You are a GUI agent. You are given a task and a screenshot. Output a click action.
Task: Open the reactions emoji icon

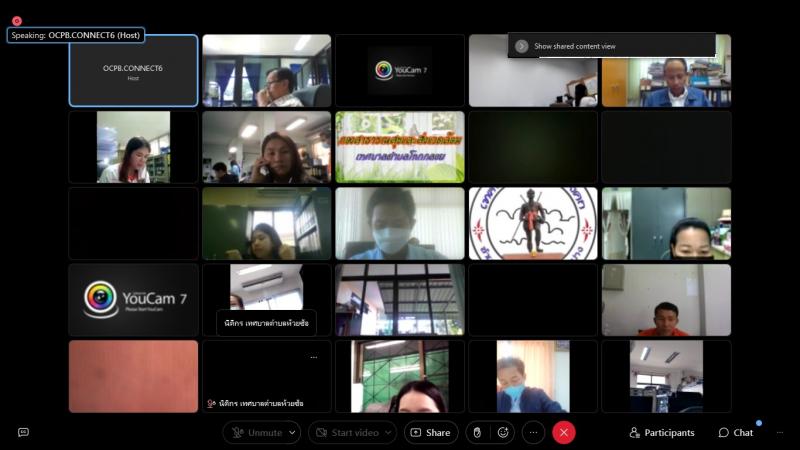[x=503, y=432]
